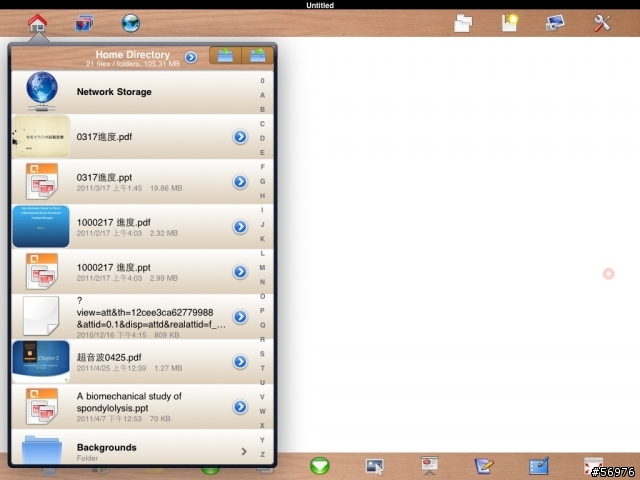Image resolution: width=640 pixels, height=480 pixels.
Task: Click the presentation easel icon
Action: [x=429, y=466]
